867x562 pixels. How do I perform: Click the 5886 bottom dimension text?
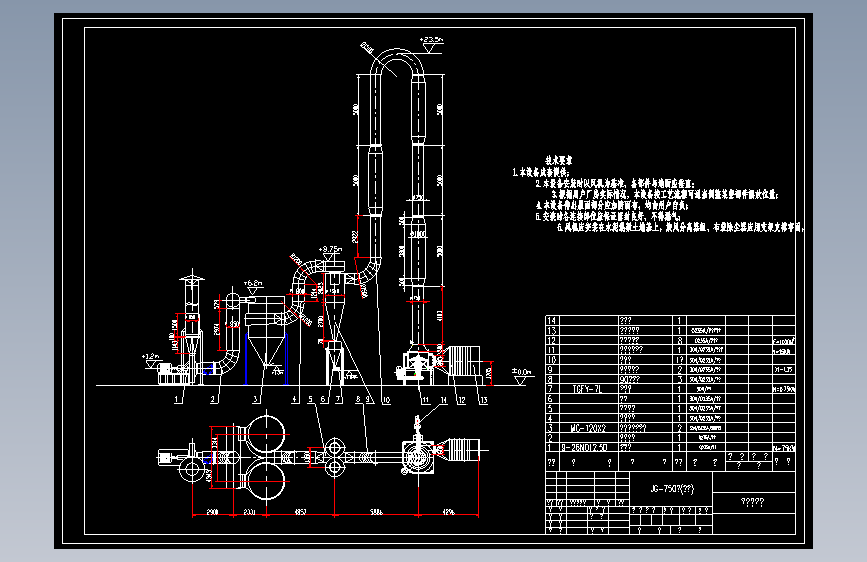pyautogui.click(x=376, y=512)
